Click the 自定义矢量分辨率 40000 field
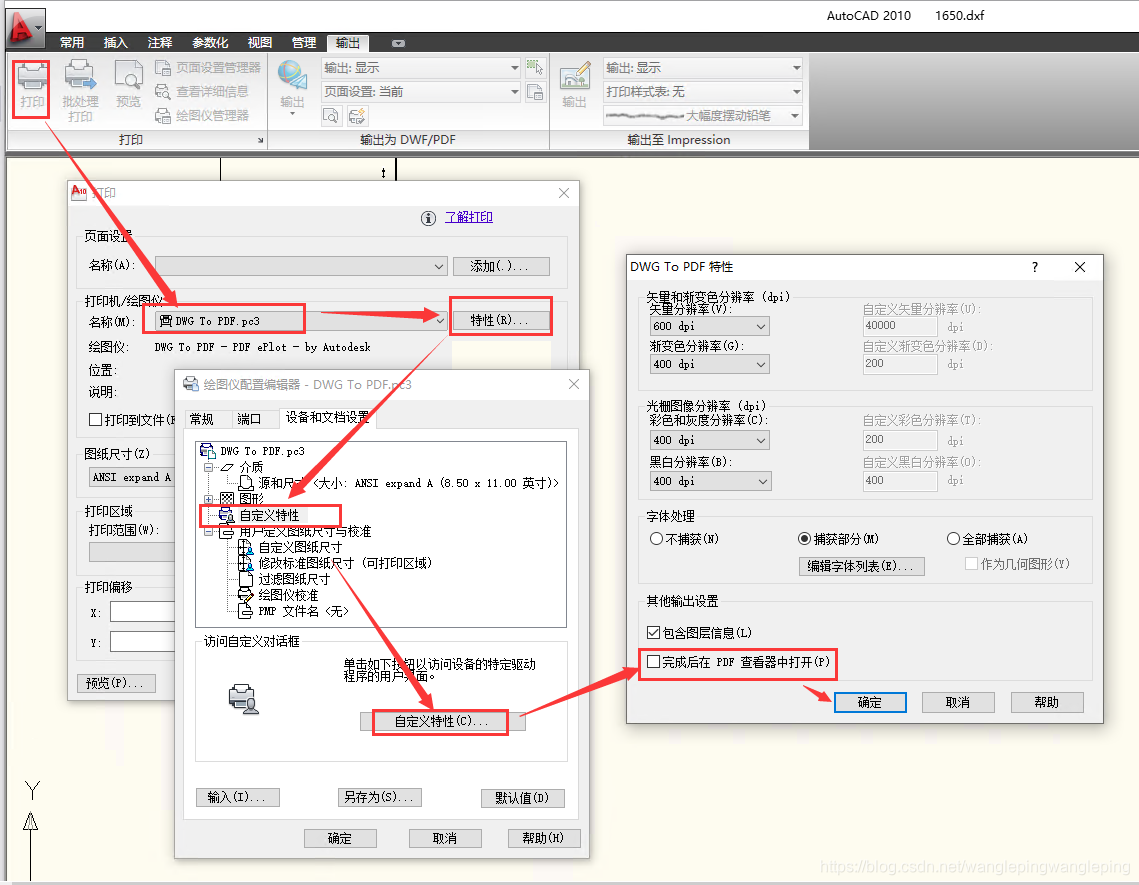The height and width of the screenshot is (885, 1139). point(899,326)
